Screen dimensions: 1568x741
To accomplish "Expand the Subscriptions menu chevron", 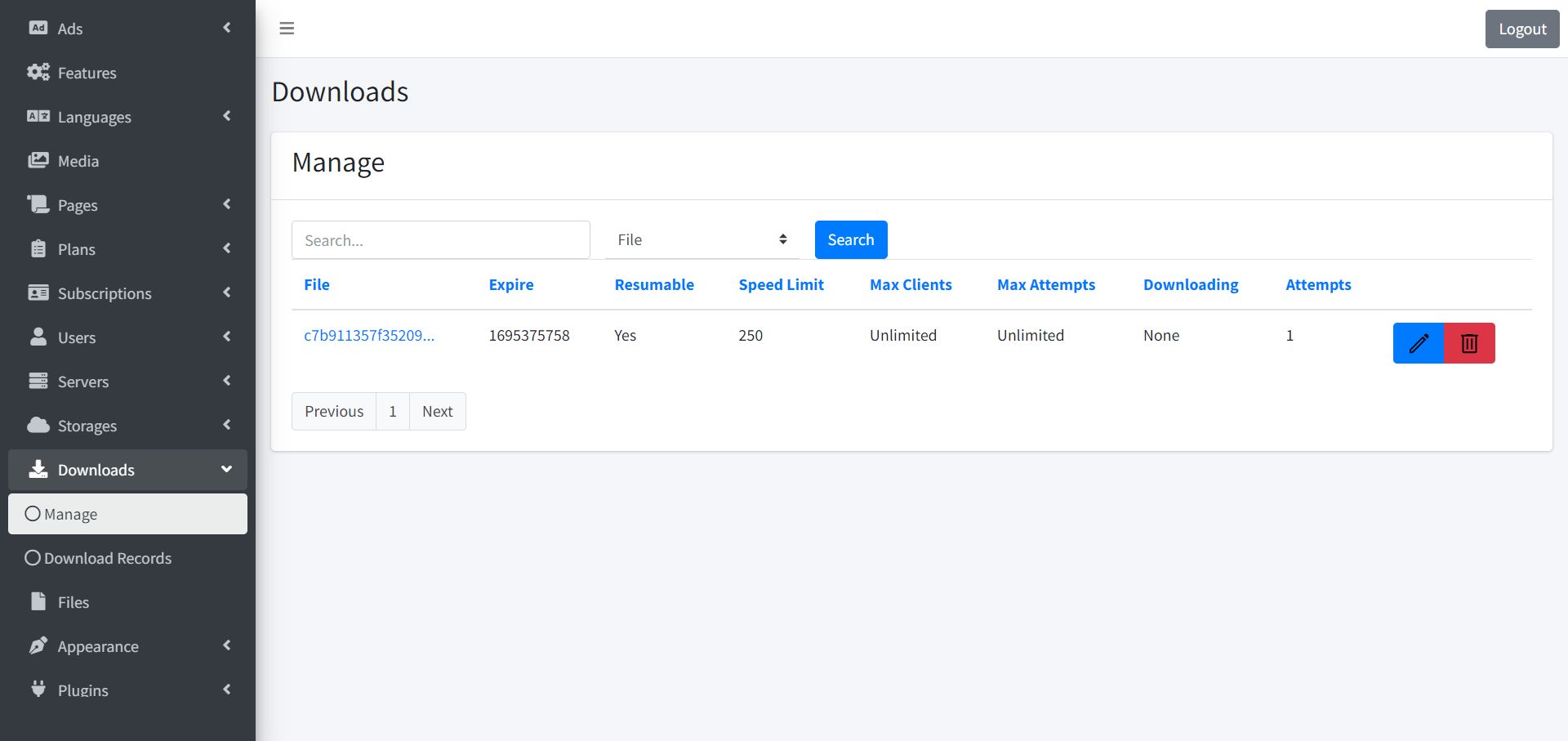I will click(x=226, y=293).
